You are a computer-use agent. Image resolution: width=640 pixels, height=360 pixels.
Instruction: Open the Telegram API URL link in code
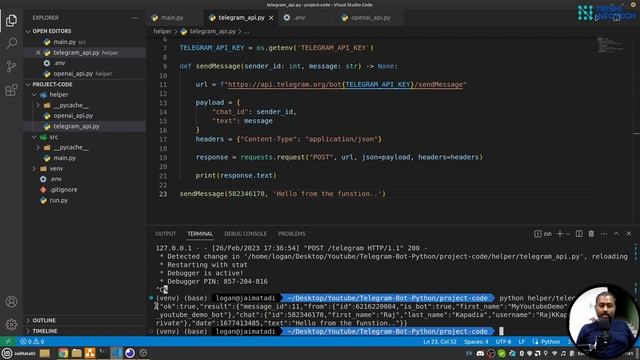pos(345,84)
